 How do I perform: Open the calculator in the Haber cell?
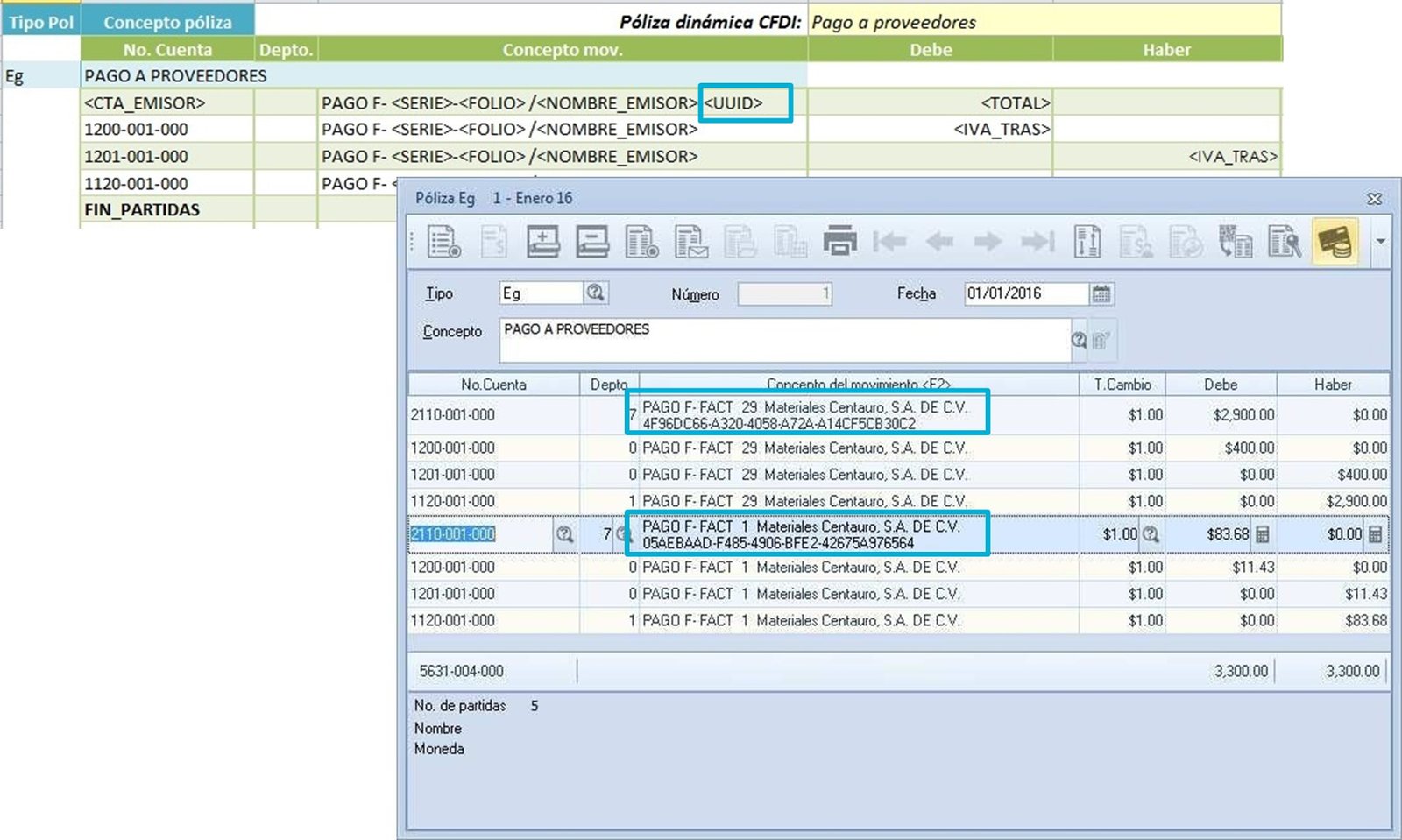point(1376,534)
